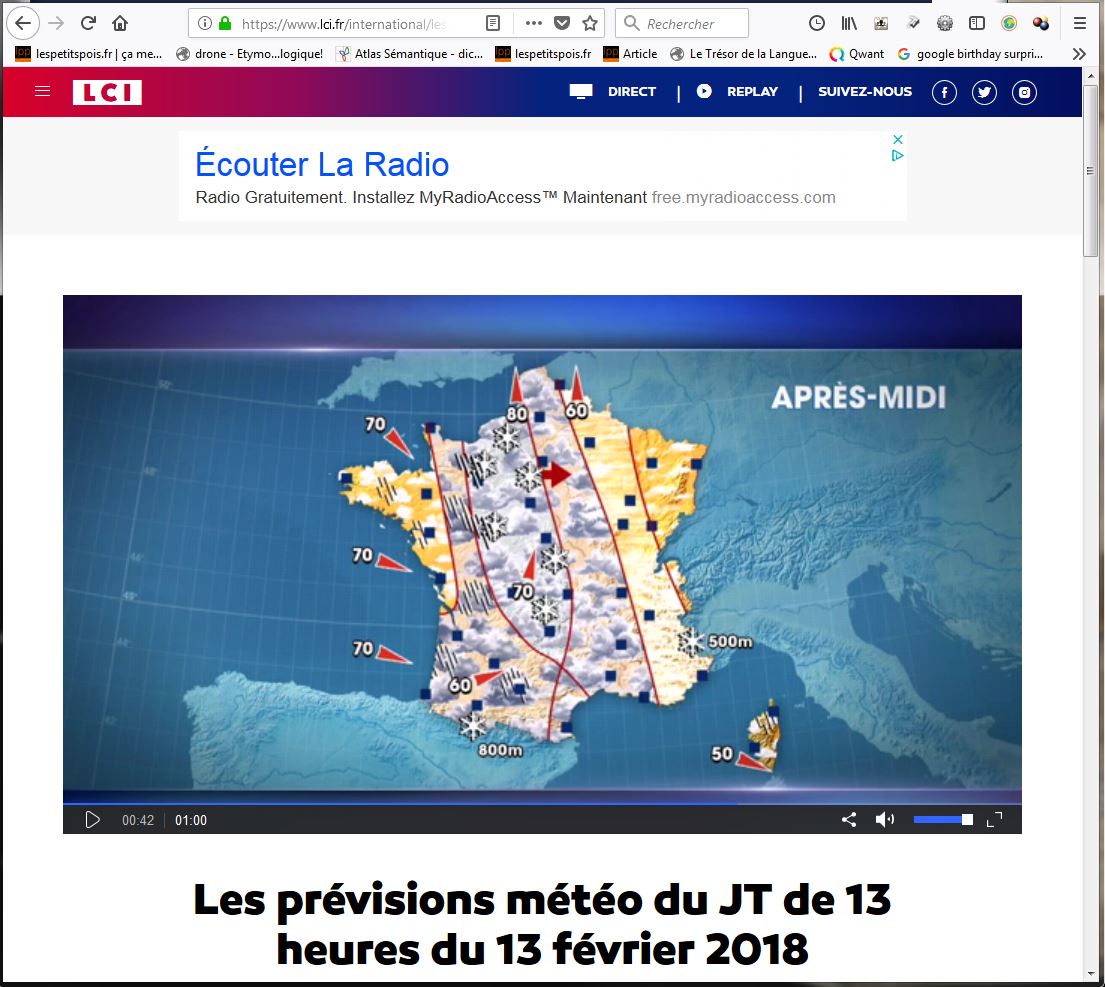Open Le Trésor de la Langue bookmark
The image size is (1105, 987).
[x=743, y=54]
